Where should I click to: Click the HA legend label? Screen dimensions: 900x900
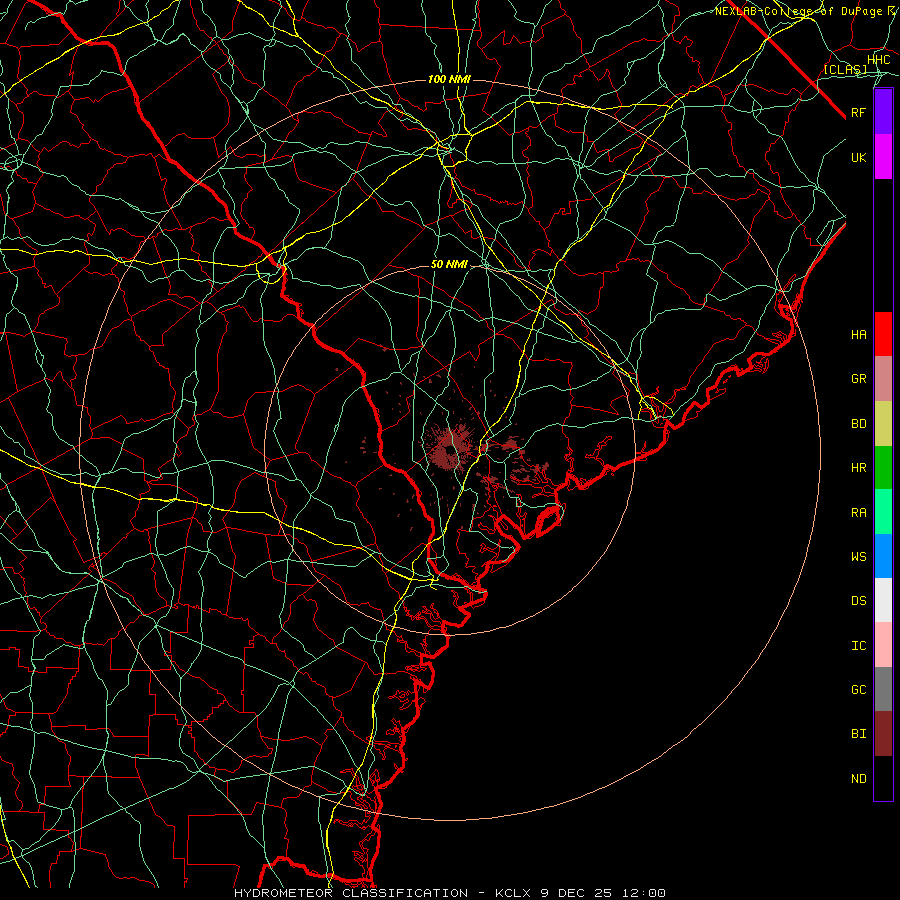click(x=858, y=335)
